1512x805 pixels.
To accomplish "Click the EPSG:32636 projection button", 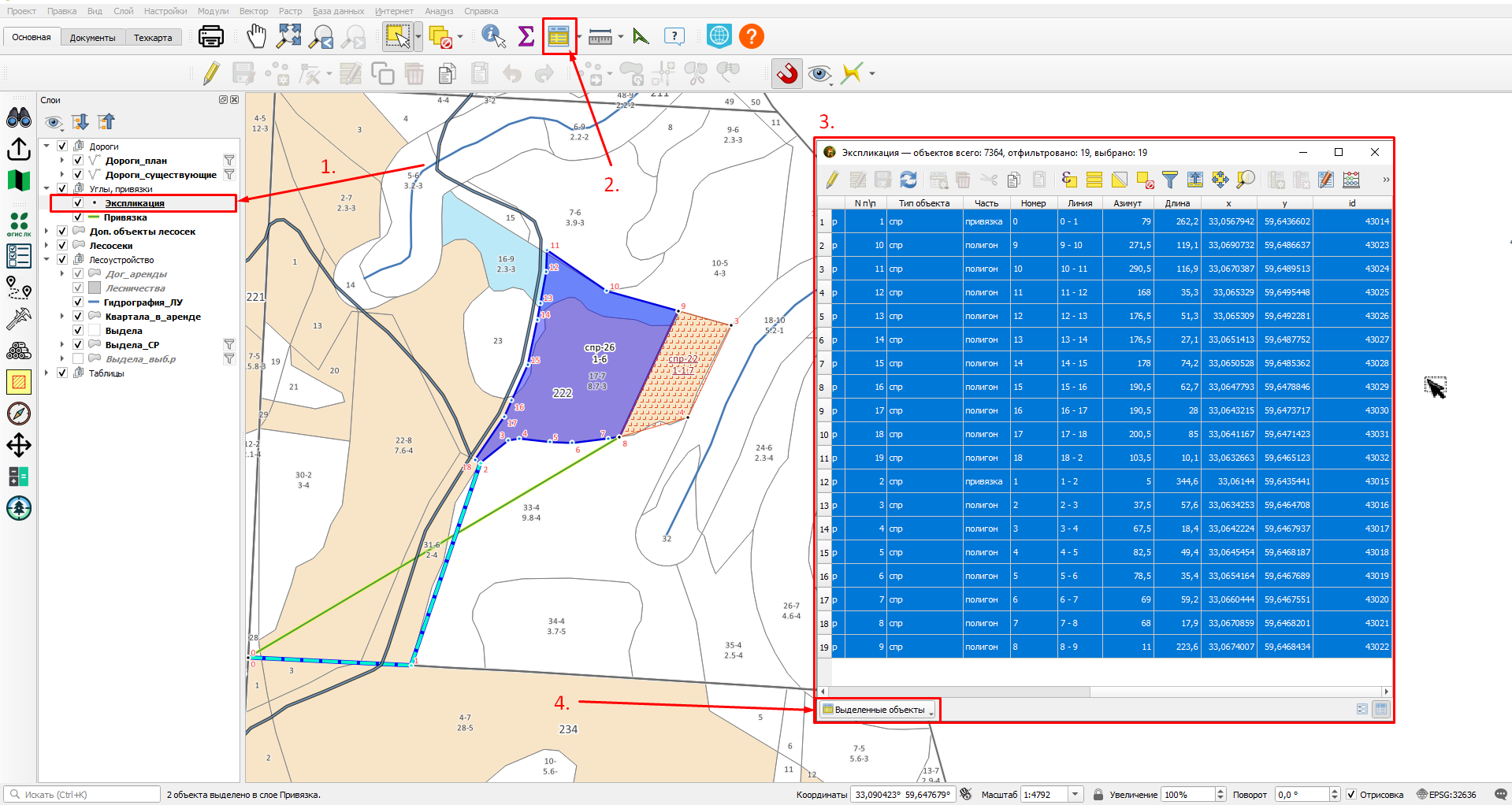I will [1447, 795].
